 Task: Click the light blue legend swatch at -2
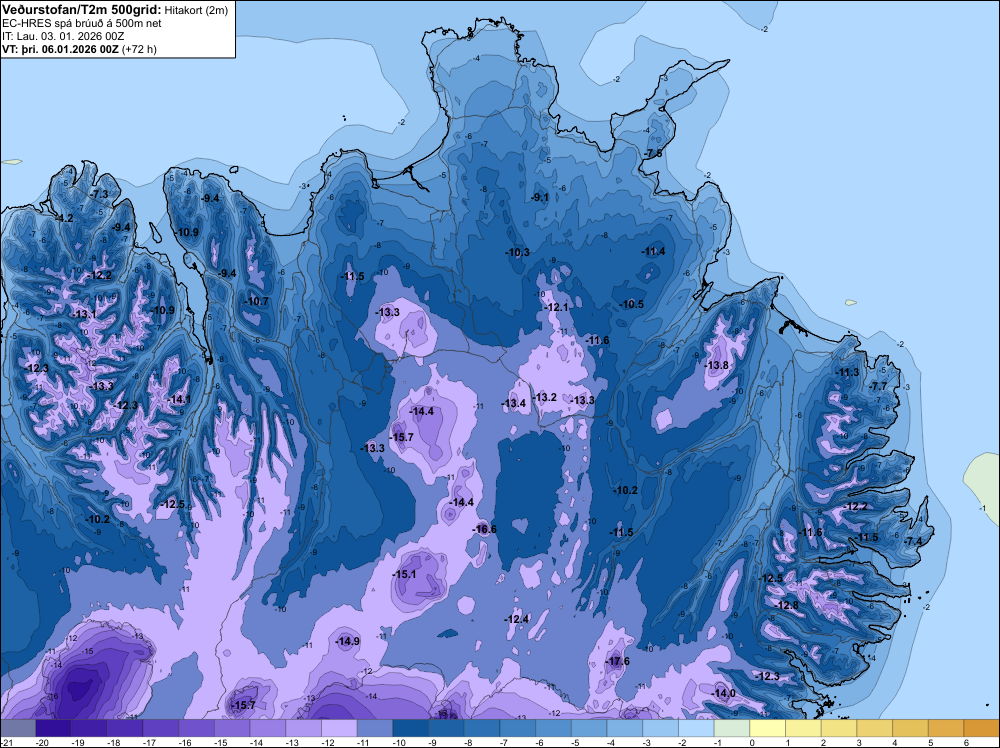tap(696, 728)
